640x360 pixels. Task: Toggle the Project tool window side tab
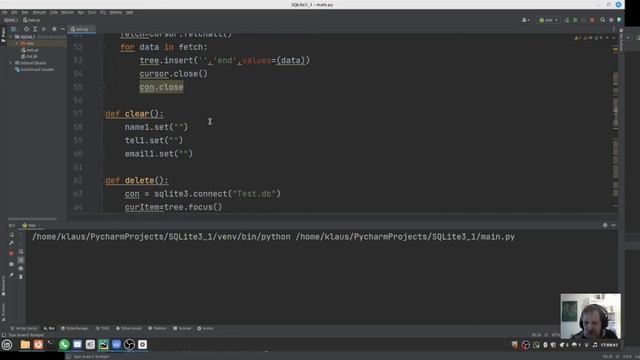click(x=3, y=34)
